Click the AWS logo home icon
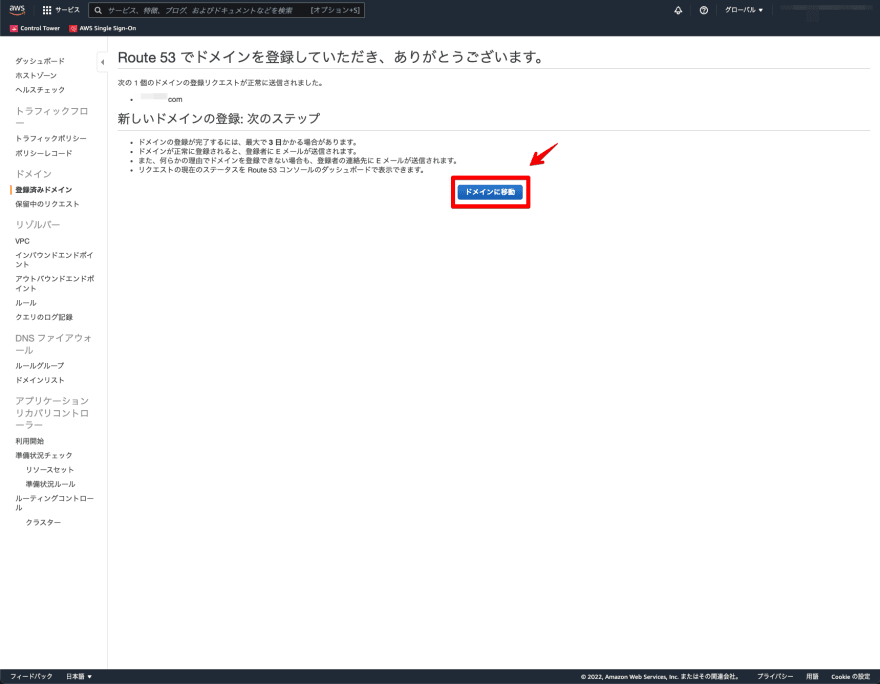The height and width of the screenshot is (684, 880). click(17, 10)
